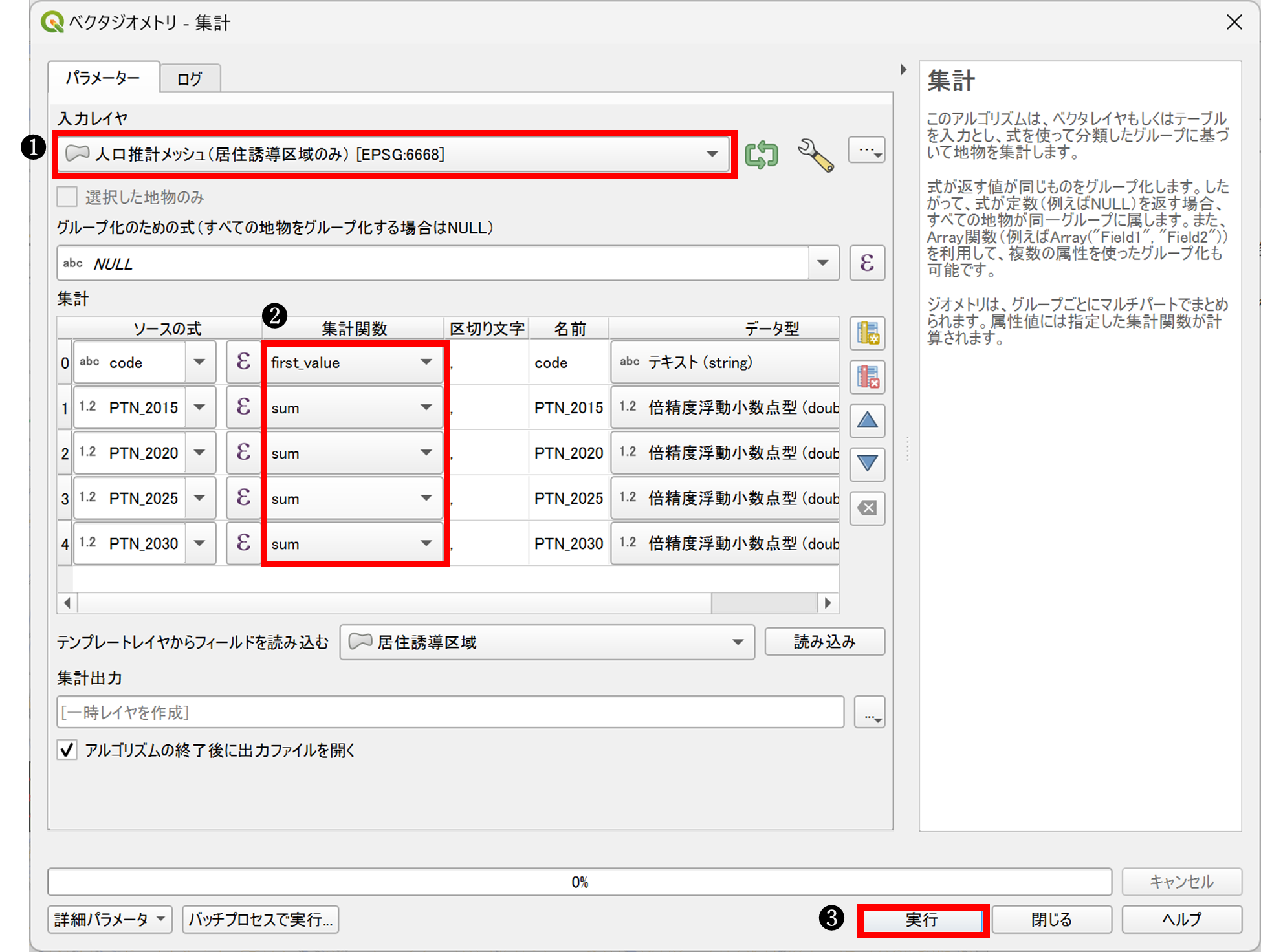Move field up with blue up arrow
Viewport: 1261px width, 952px height.
pos(867,420)
